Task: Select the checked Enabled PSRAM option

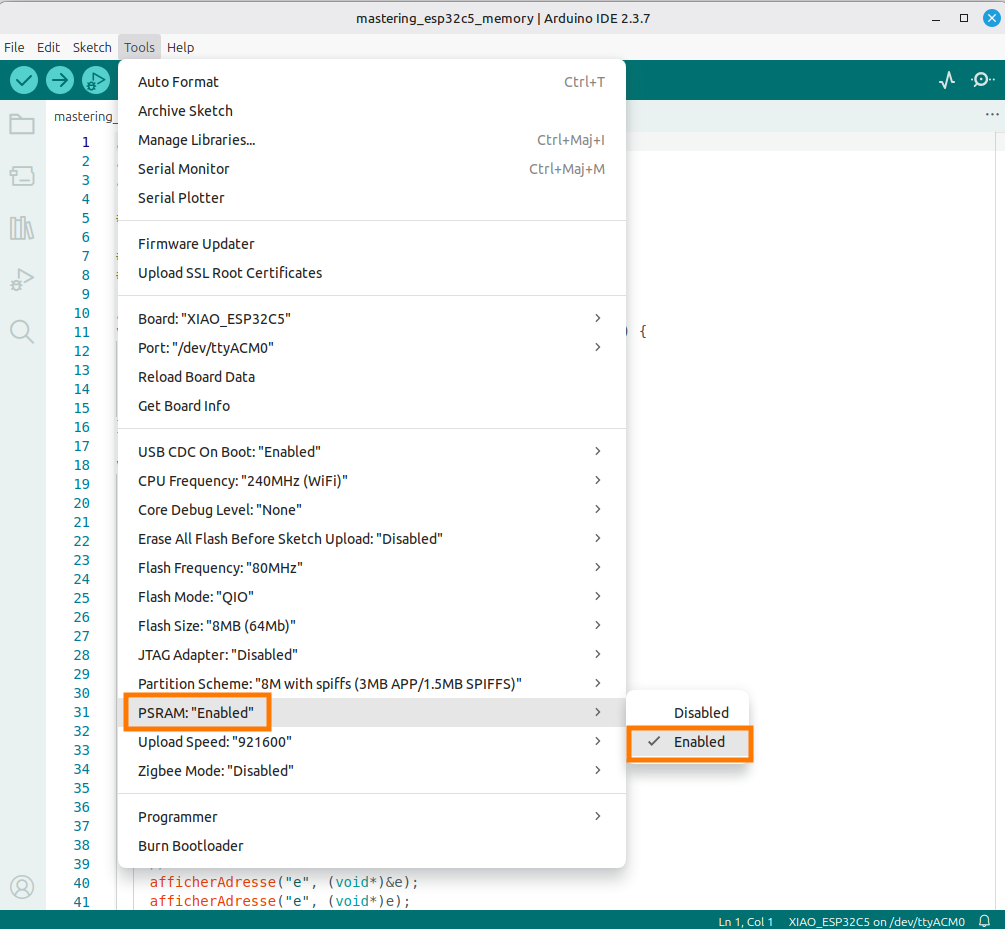Action: 699,742
